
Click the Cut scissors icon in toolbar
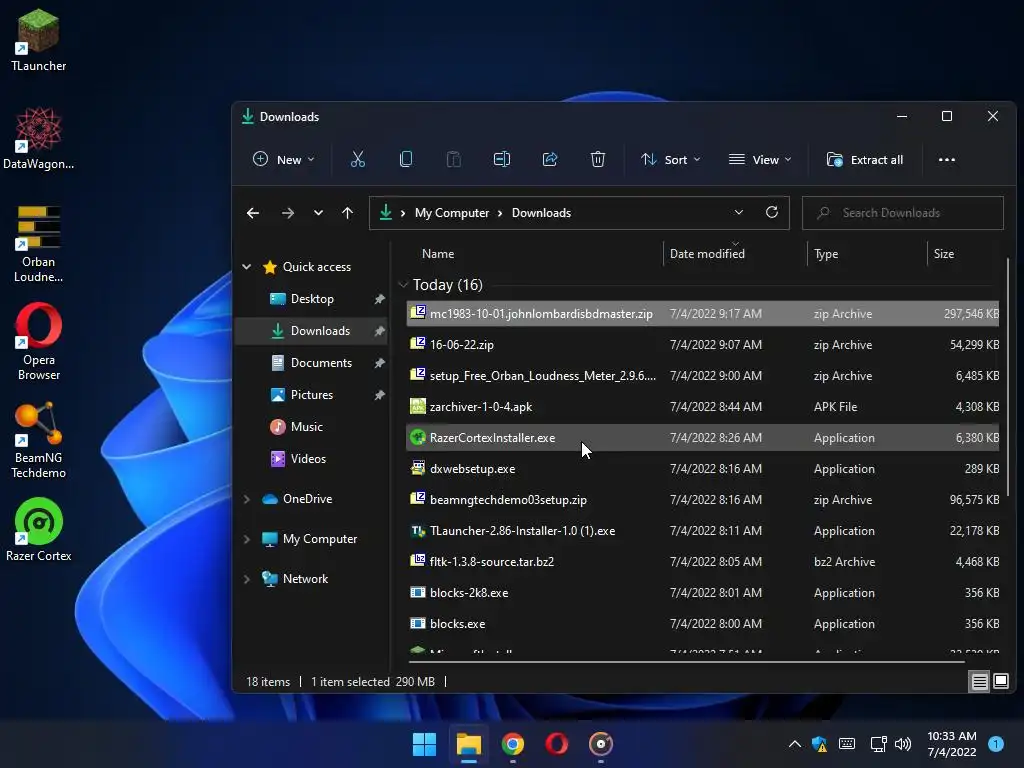pos(358,159)
